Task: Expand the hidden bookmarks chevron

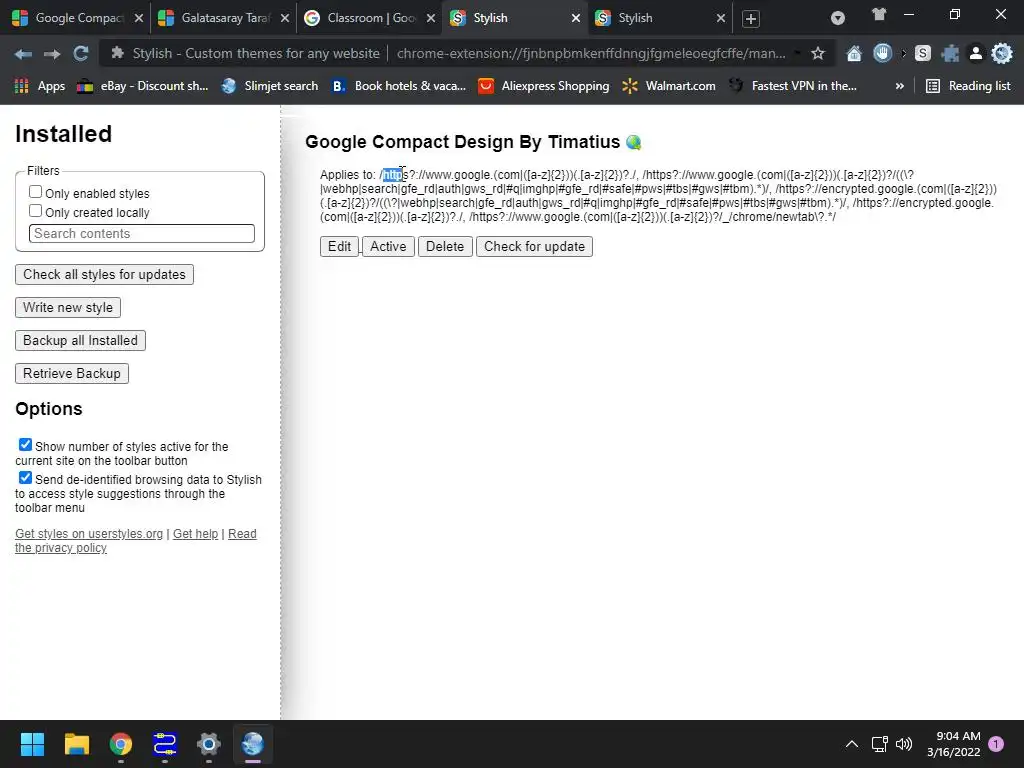Action: (x=900, y=86)
